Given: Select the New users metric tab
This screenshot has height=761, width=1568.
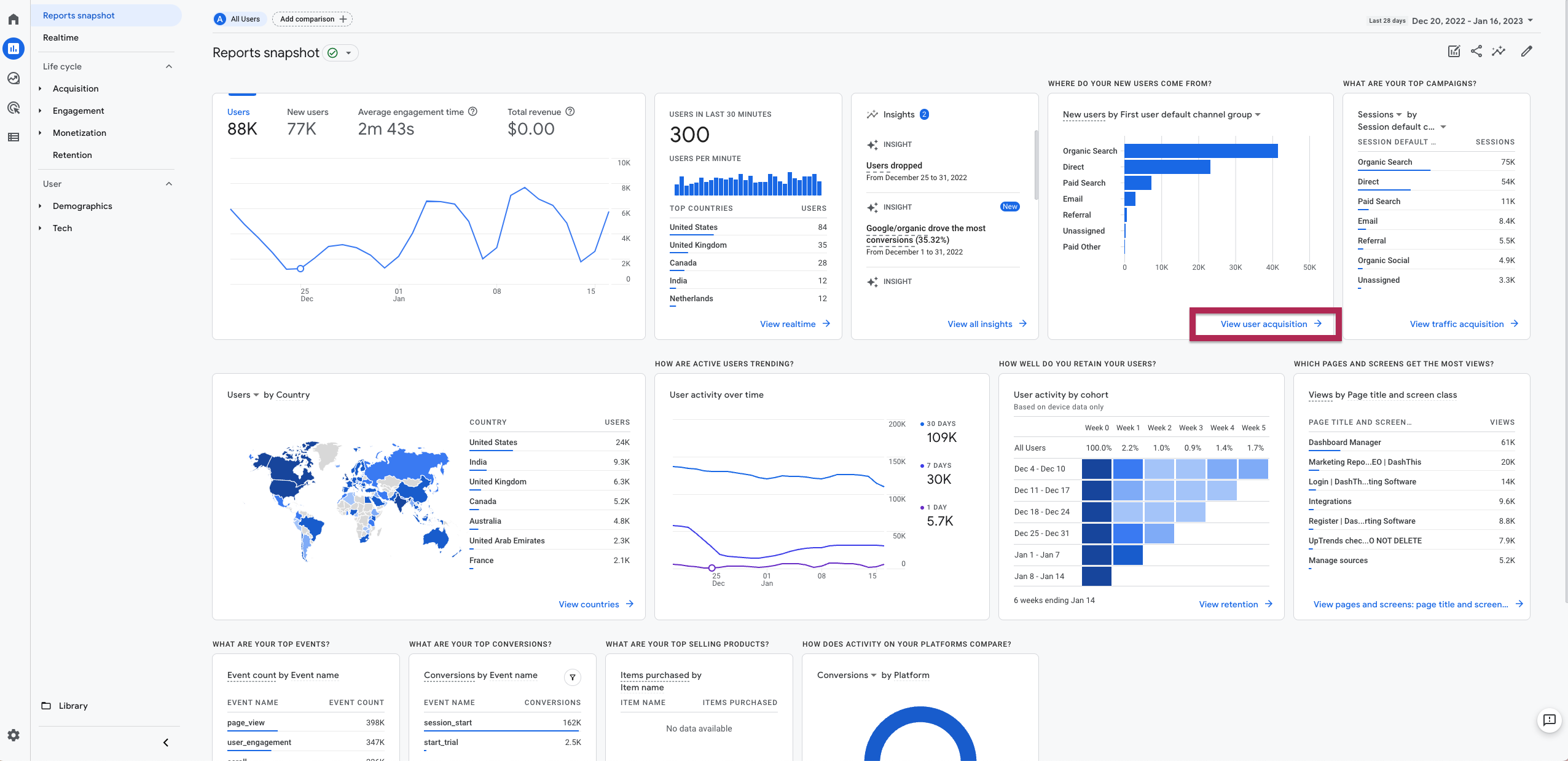Looking at the screenshot, I should [307, 122].
